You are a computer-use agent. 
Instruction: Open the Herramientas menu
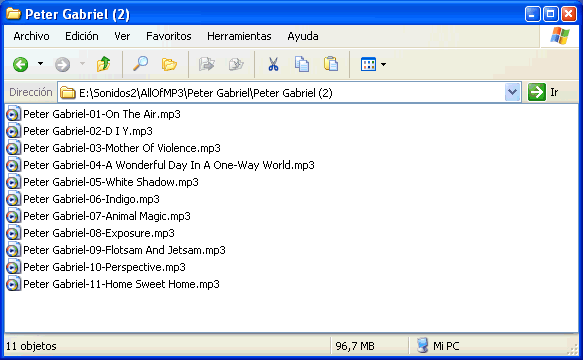239,36
